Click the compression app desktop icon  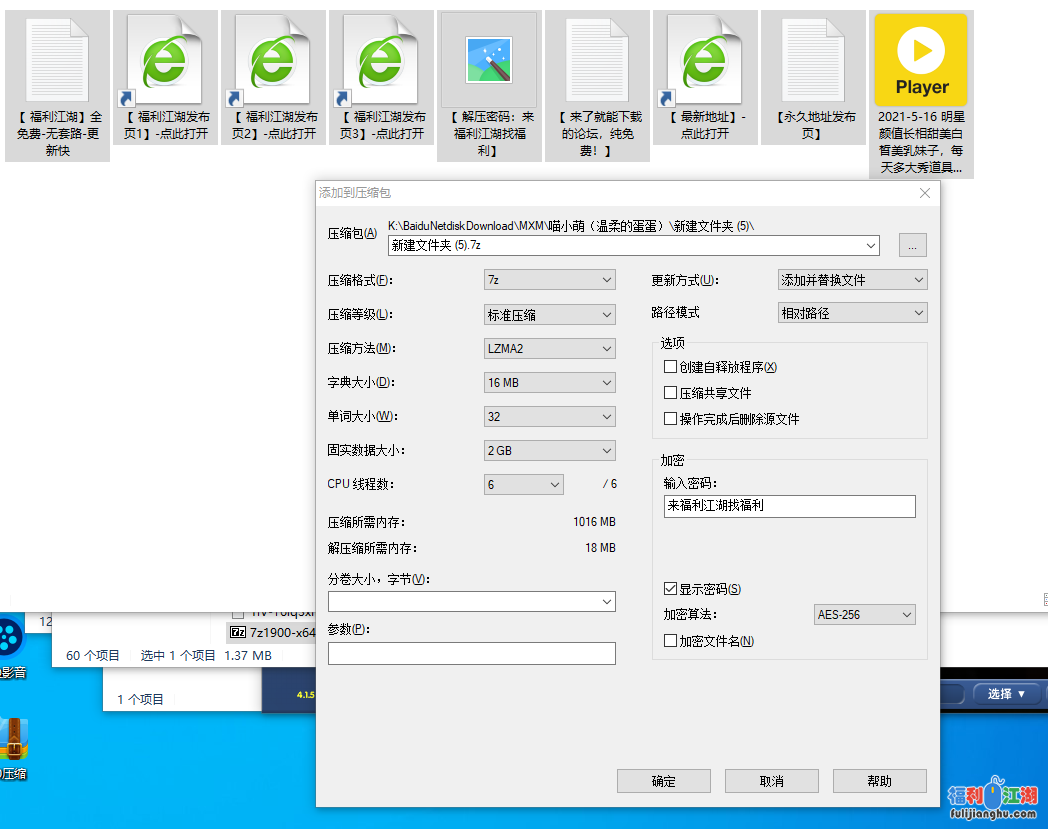point(14,741)
